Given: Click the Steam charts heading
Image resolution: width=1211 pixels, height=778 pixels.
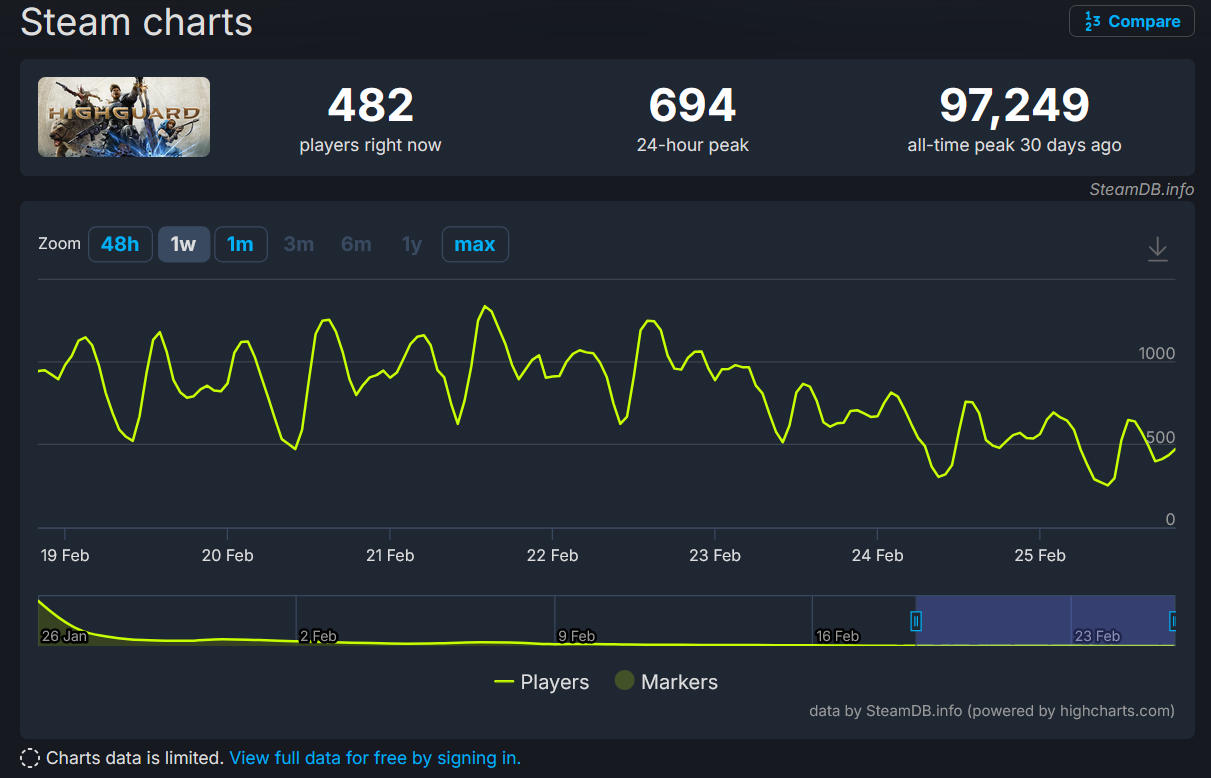Looking at the screenshot, I should point(136,21).
